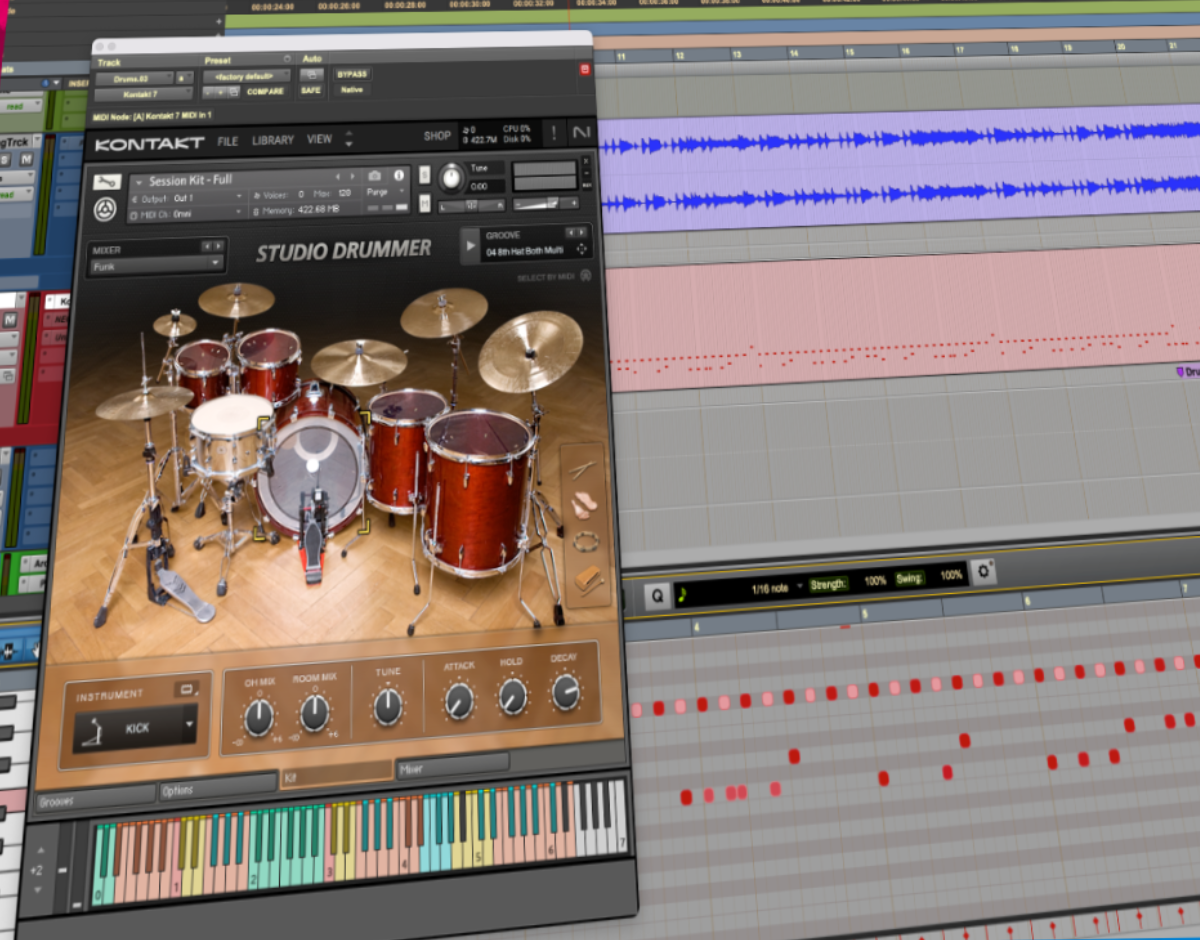Screen dimensions: 1200x940
Task: Open quantize settings gear icon
Action: coord(984,571)
